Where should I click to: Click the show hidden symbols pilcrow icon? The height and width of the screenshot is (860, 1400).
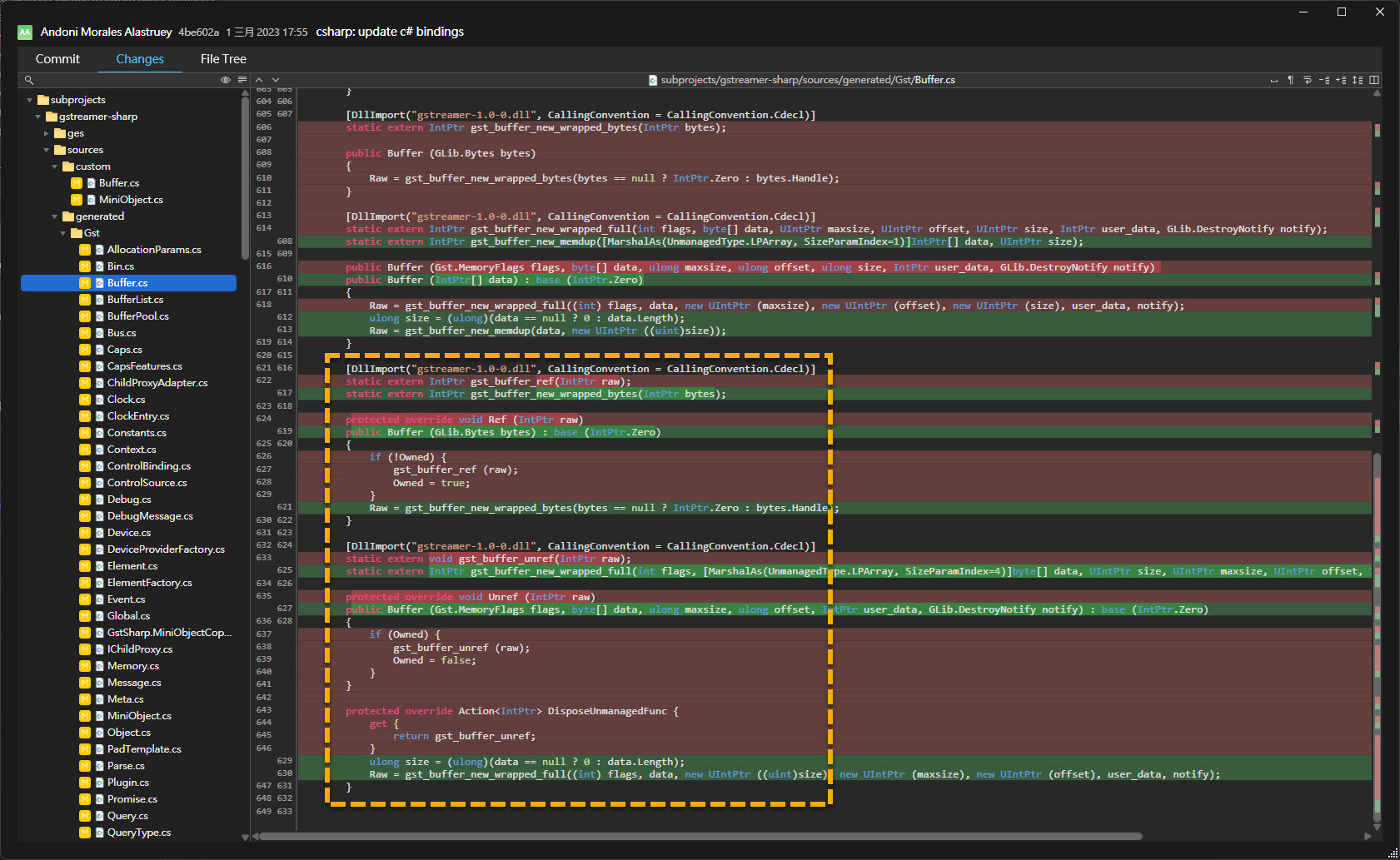pyautogui.click(x=1290, y=80)
